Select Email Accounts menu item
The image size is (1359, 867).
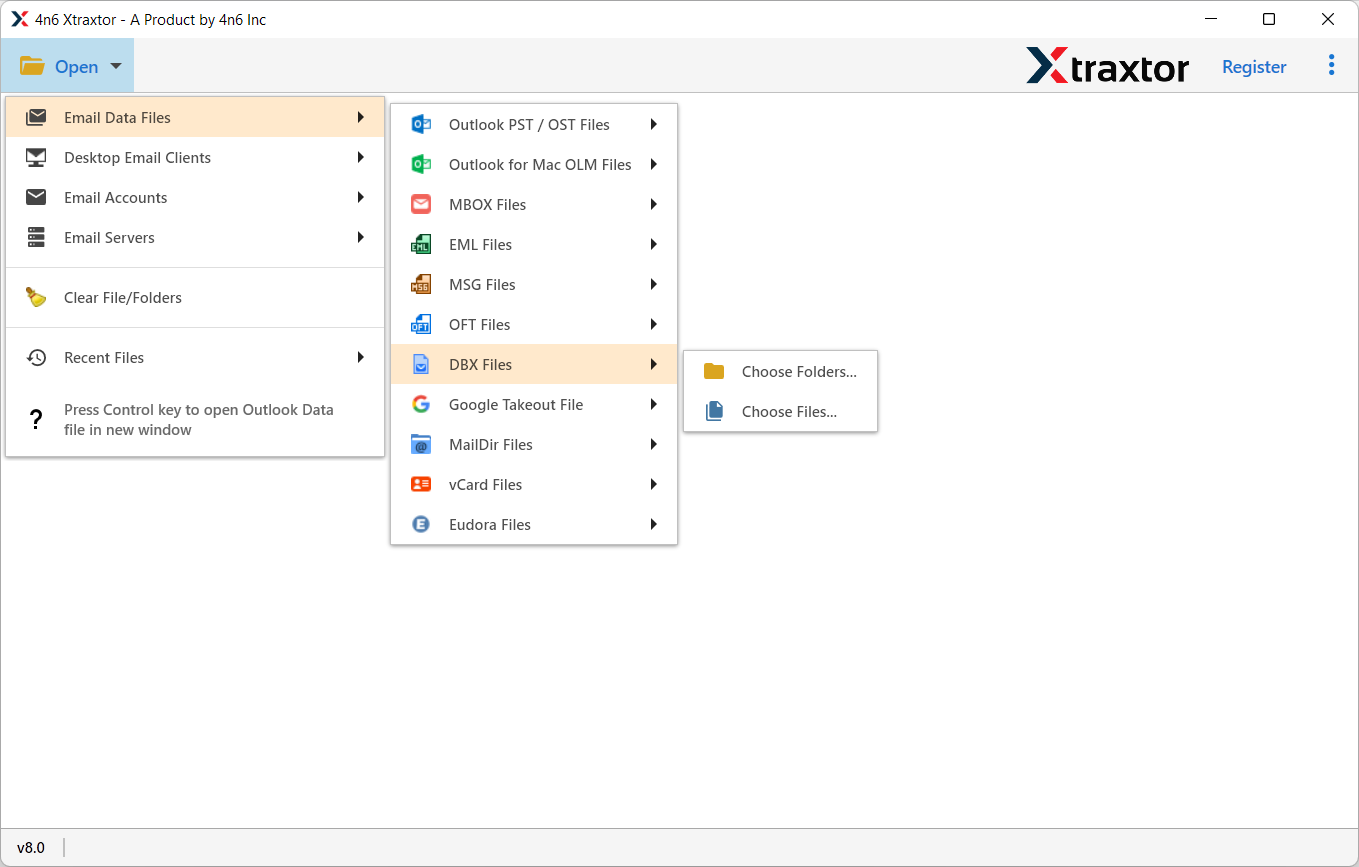click(x=195, y=197)
